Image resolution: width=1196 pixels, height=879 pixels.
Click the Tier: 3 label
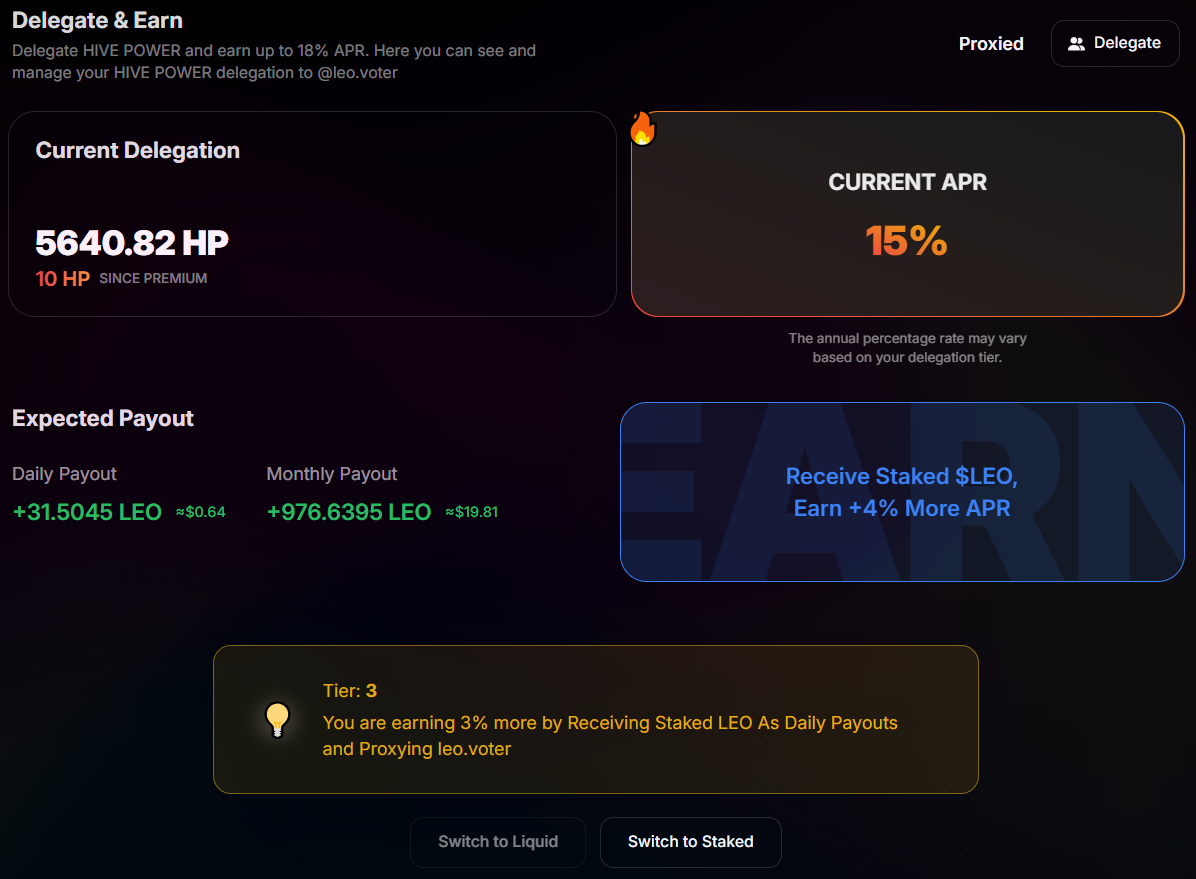tap(350, 691)
